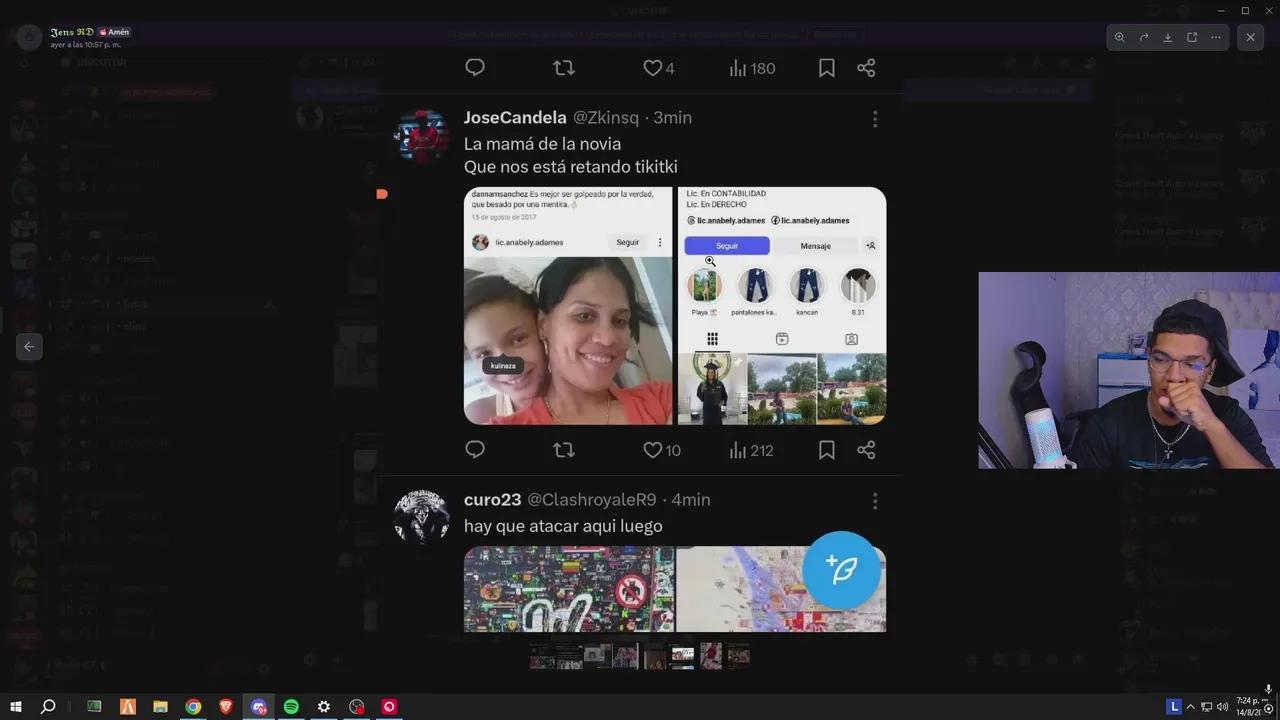Viewport: 1280px width, 720px height.
Task: Open Google Chrome from the taskbar
Action: pyautogui.click(x=193, y=707)
